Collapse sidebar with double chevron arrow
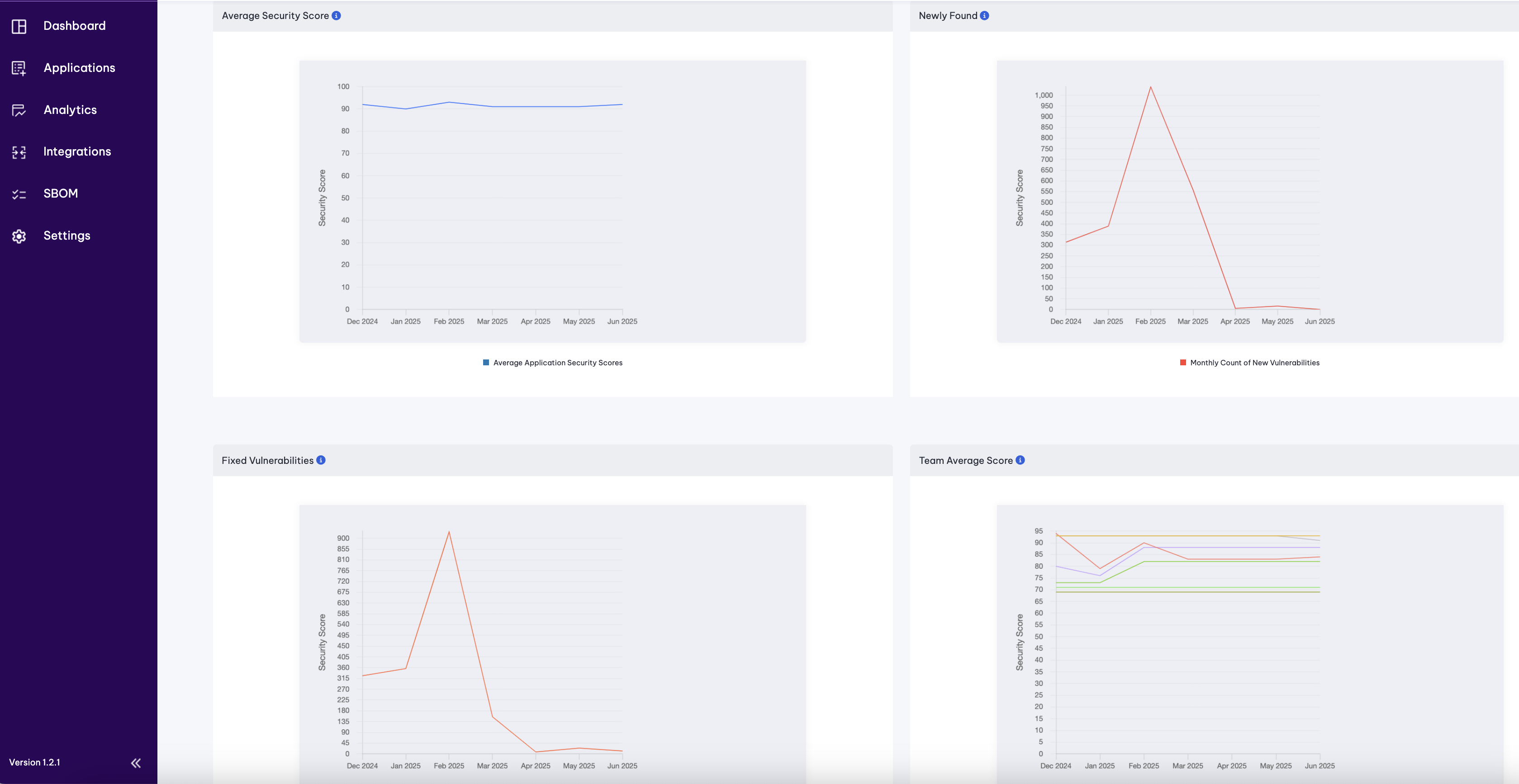This screenshot has height=784, width=1519. click(x=136, y=763)
